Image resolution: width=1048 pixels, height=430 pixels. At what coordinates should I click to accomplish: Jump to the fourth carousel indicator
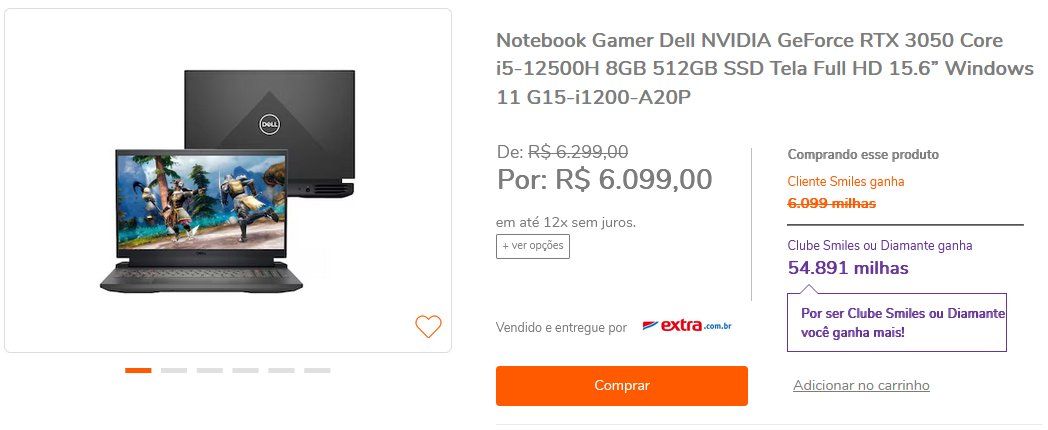[245, 370]
